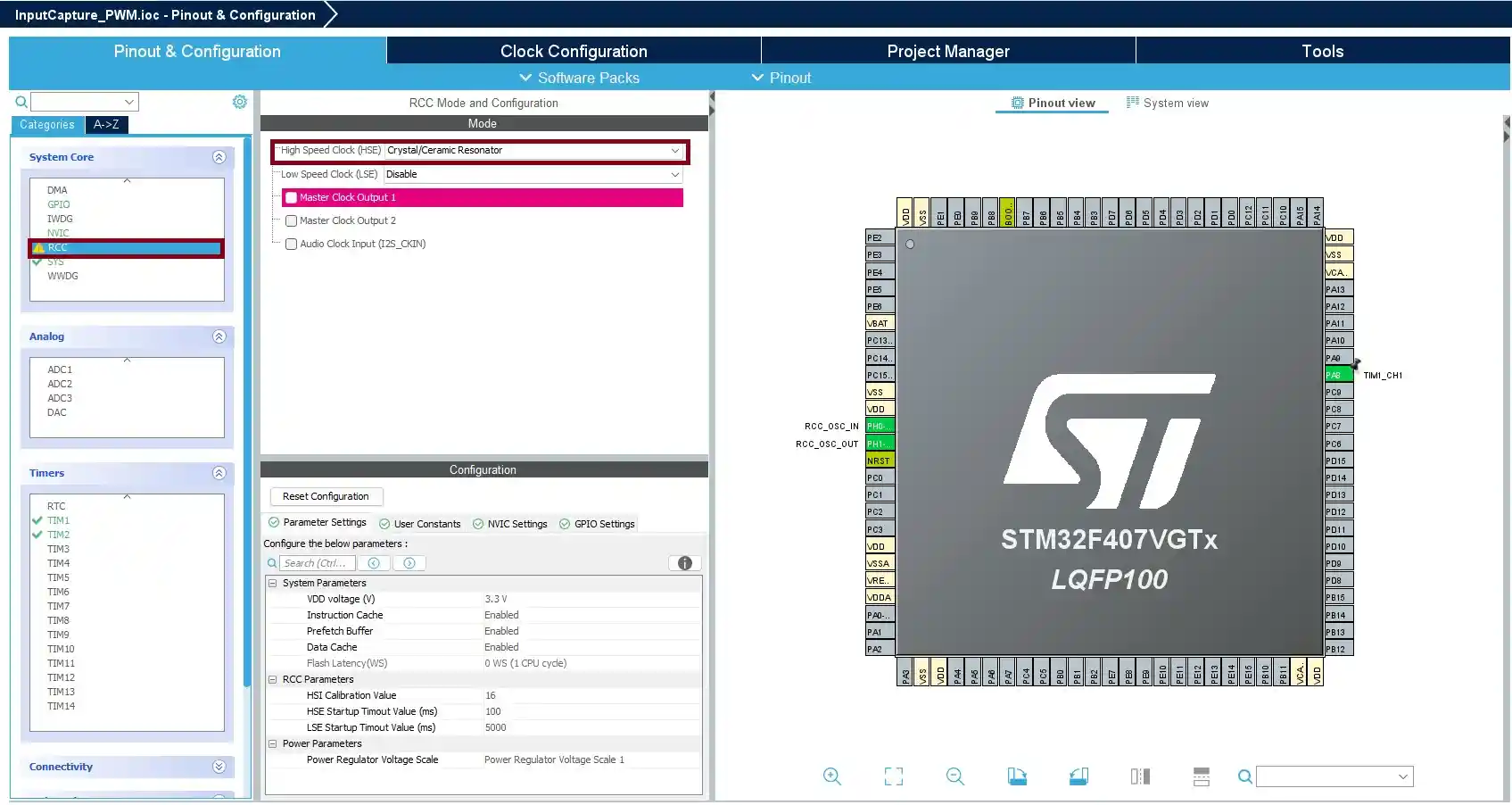Click the PD15 pin on chip
The height and width of the screenshot is (805, 1512).
coord(1339,461)
